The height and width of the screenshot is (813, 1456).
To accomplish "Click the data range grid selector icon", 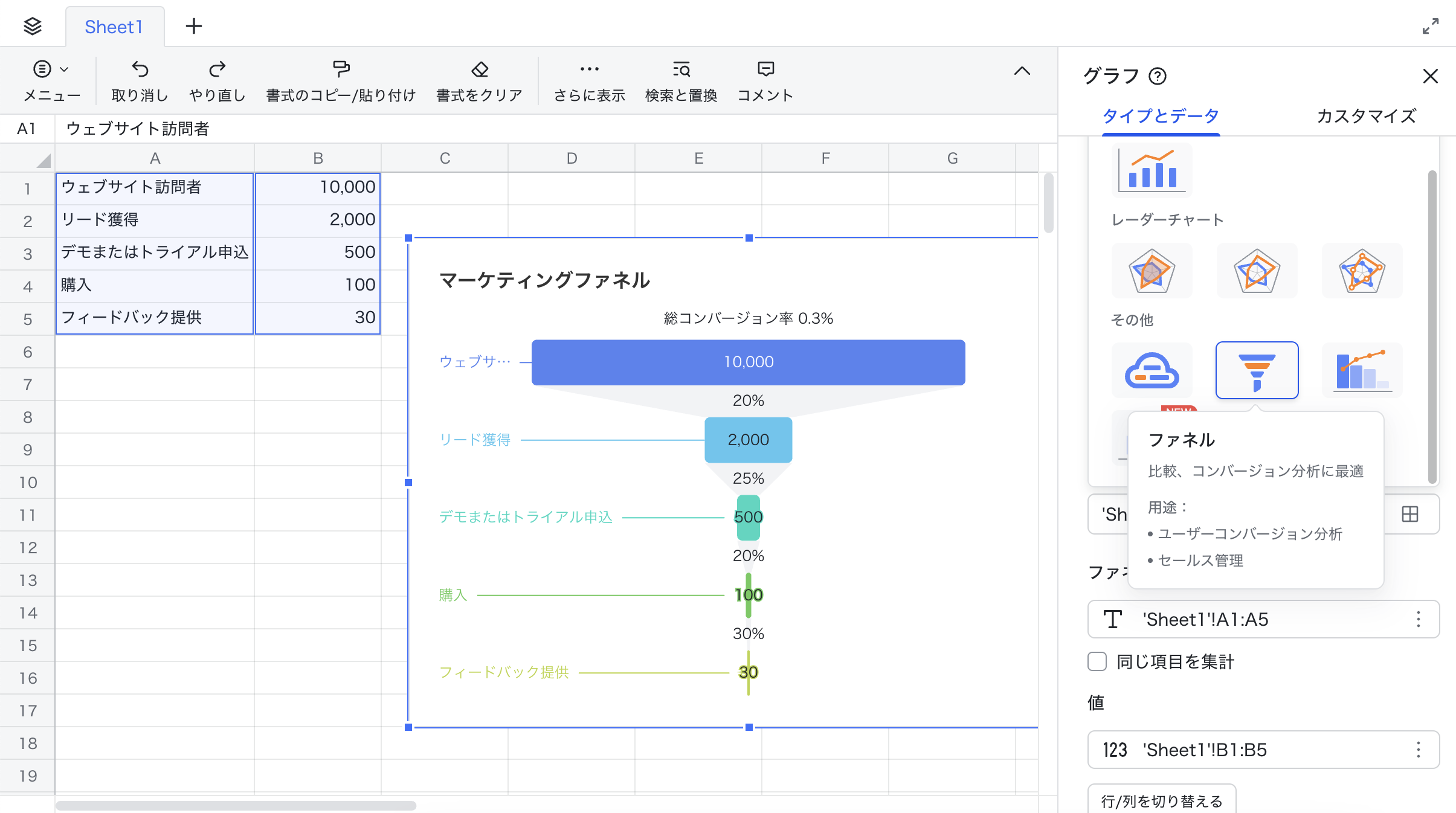I will click(1409, 514).
